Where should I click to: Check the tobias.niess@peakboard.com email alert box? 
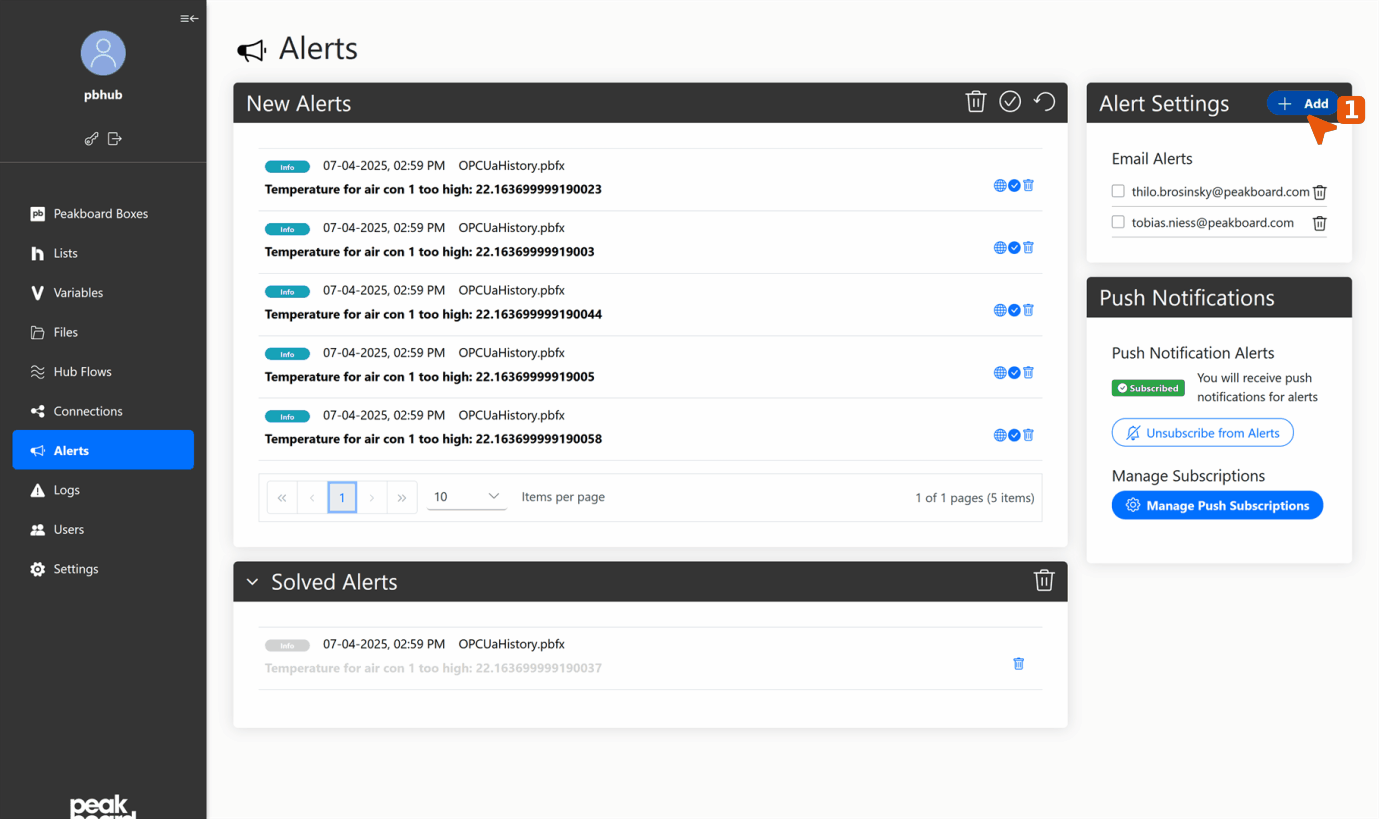[1117, 222]
